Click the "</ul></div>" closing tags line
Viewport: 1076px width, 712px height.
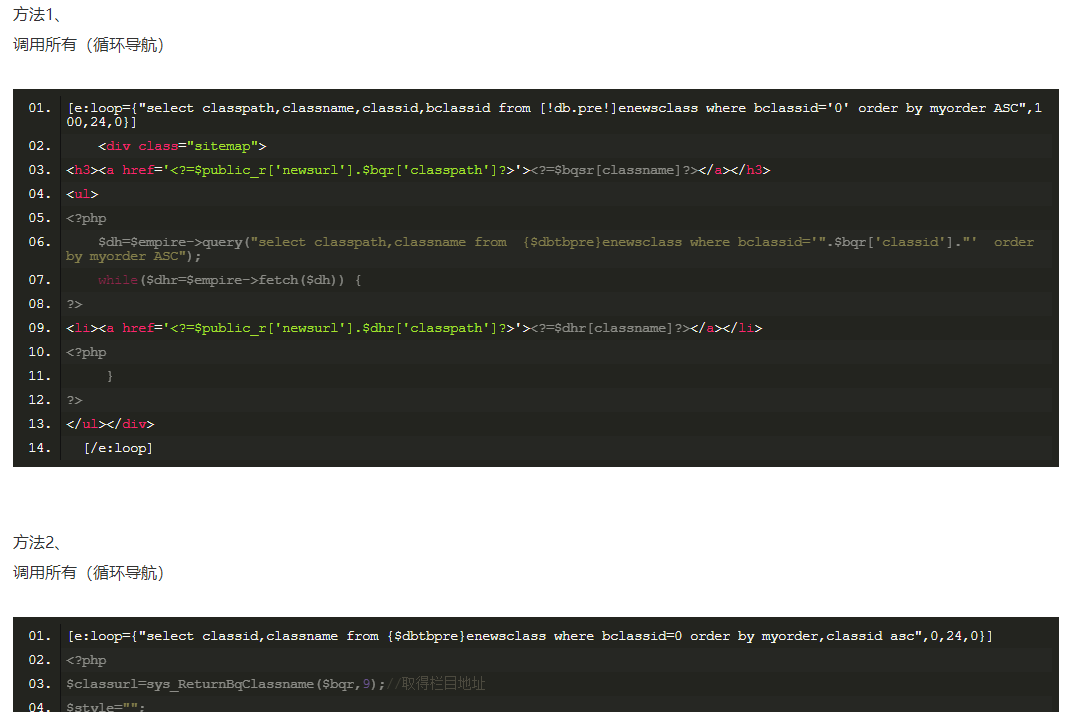coord(110,424)
